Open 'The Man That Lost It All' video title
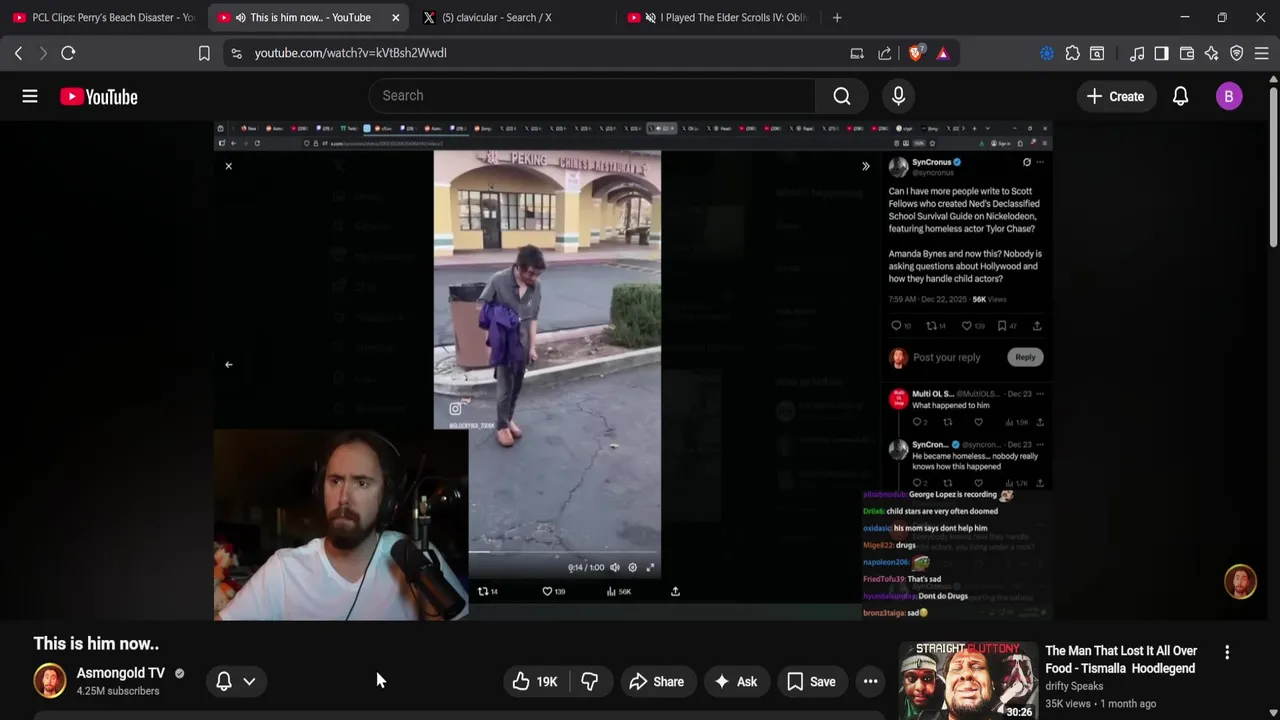 coord(1121,659)
